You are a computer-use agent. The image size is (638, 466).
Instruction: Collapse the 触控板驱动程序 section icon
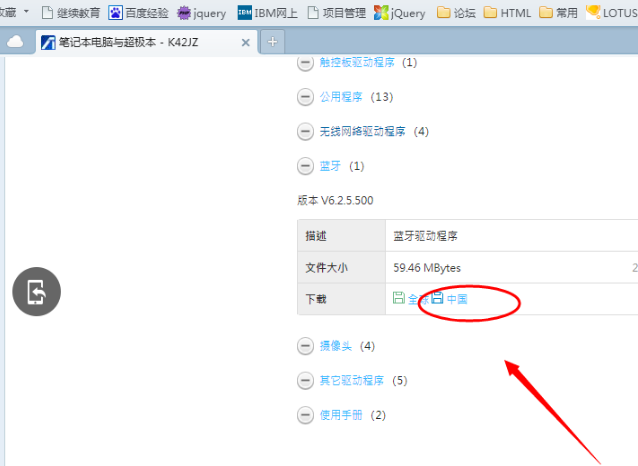(305, 63)
